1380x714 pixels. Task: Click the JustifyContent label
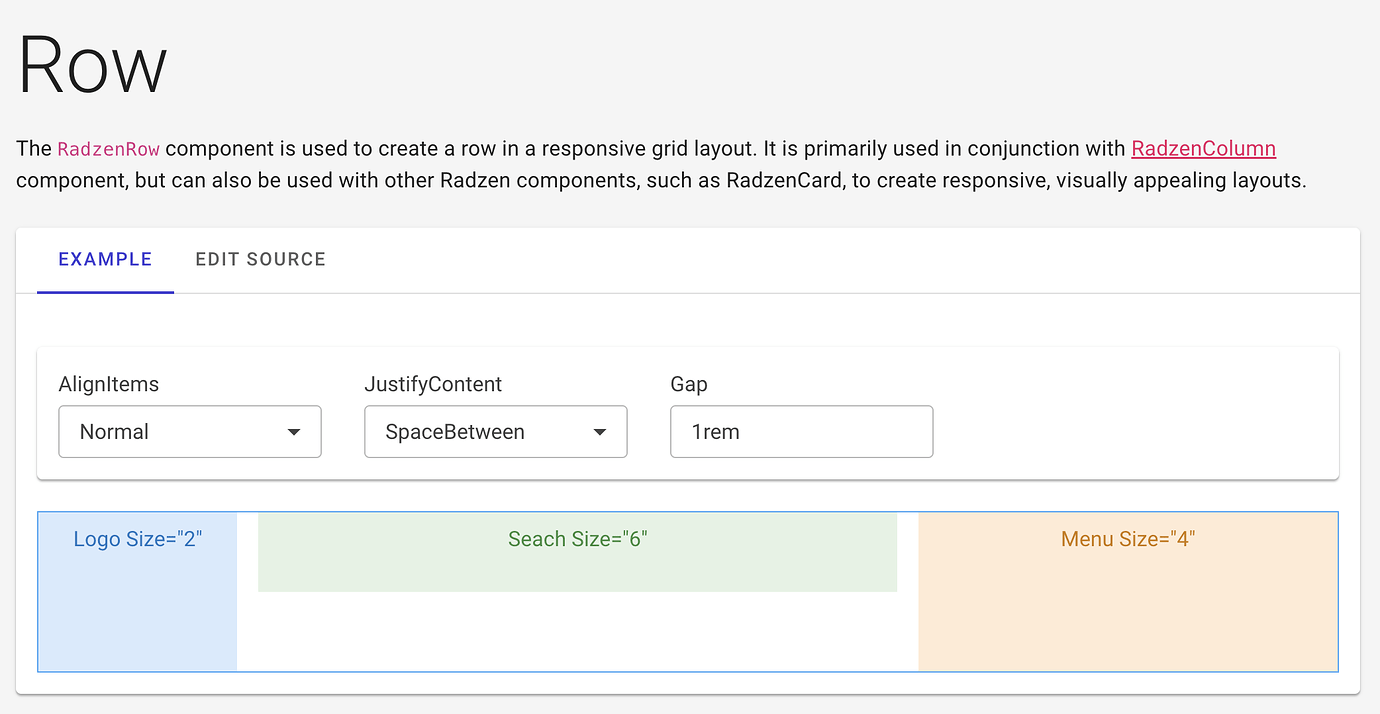pos(433,384)
